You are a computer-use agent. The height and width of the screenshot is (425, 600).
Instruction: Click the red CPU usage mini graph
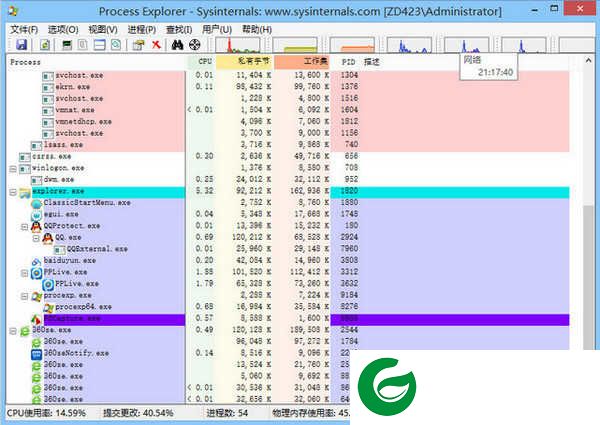(x=238, y=45)
